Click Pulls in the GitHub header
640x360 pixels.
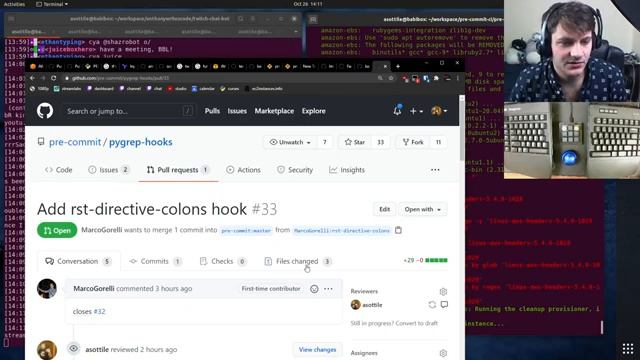click(212, 111)
